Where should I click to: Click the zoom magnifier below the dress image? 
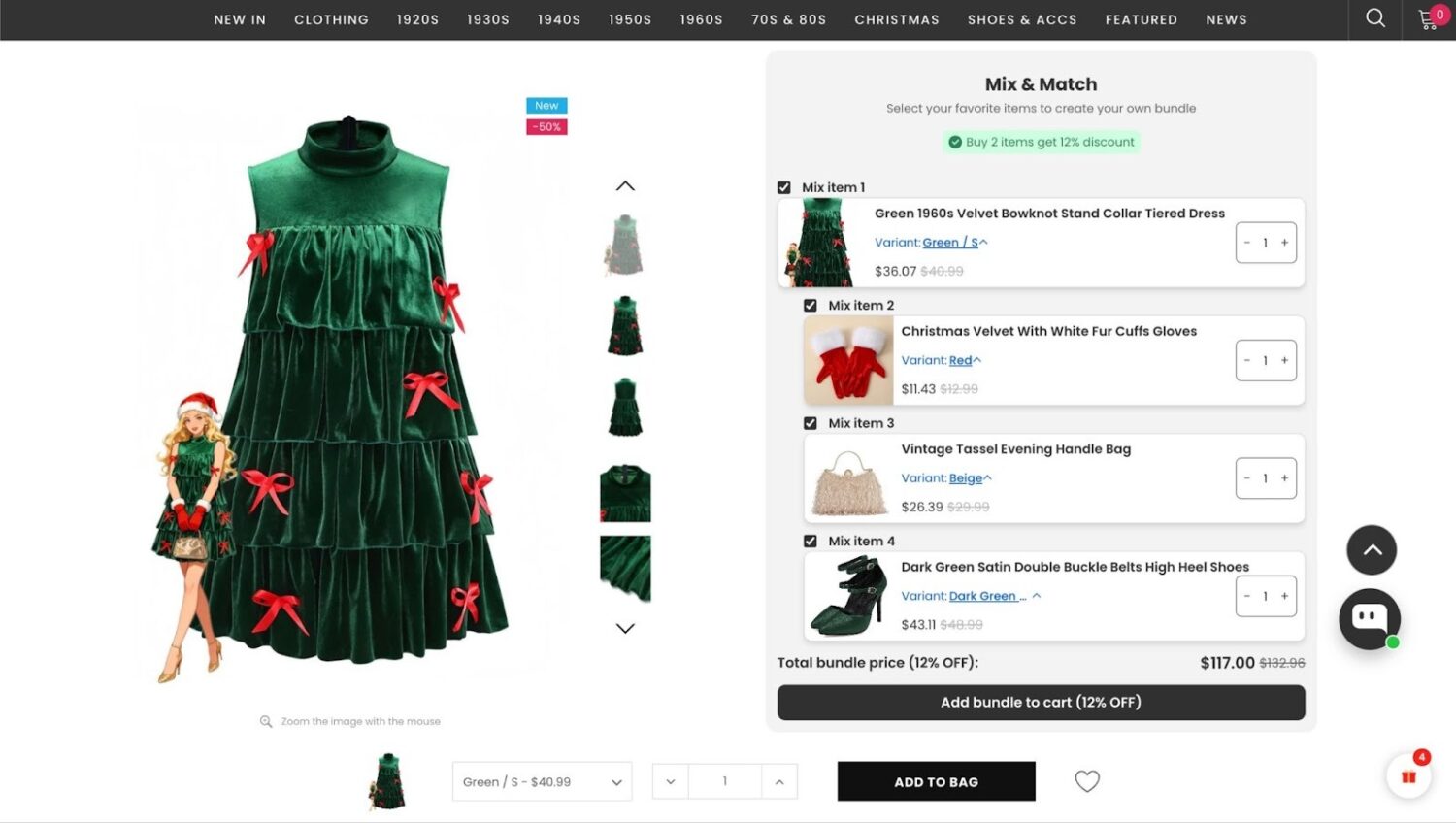(265, 721)
